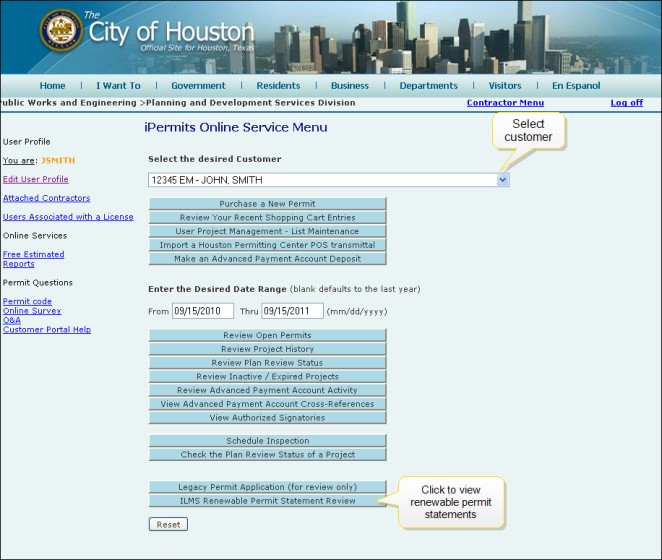
Task: Switch to En Espanol
Action: click(x=576, y=86)
